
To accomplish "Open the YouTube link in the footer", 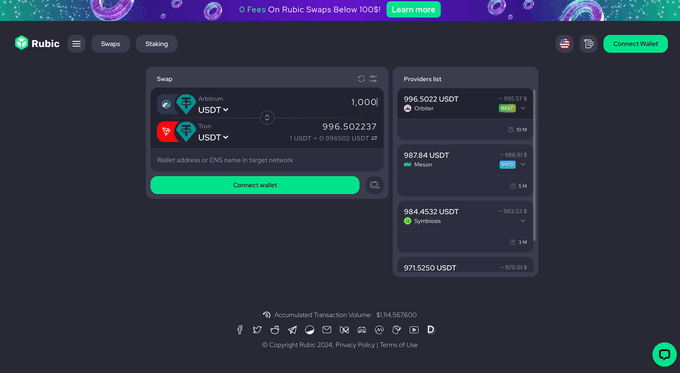I will point(414,330).
